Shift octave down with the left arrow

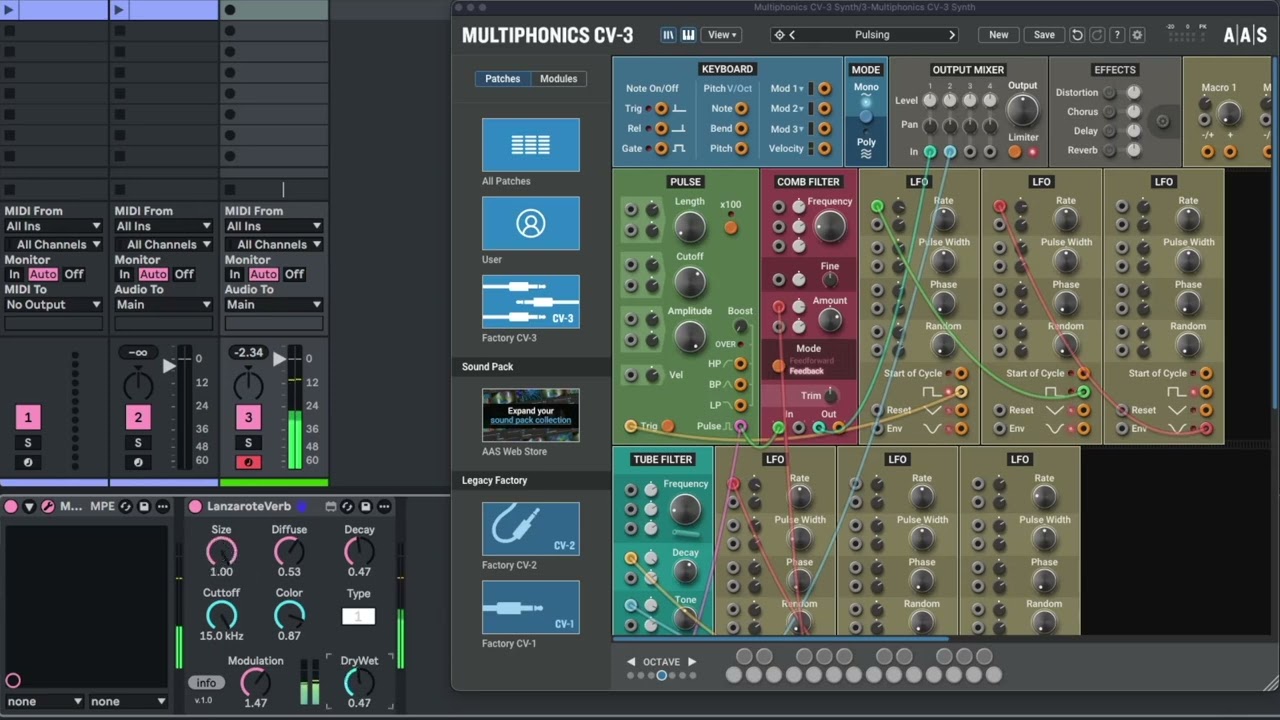[x=631, y=662]
